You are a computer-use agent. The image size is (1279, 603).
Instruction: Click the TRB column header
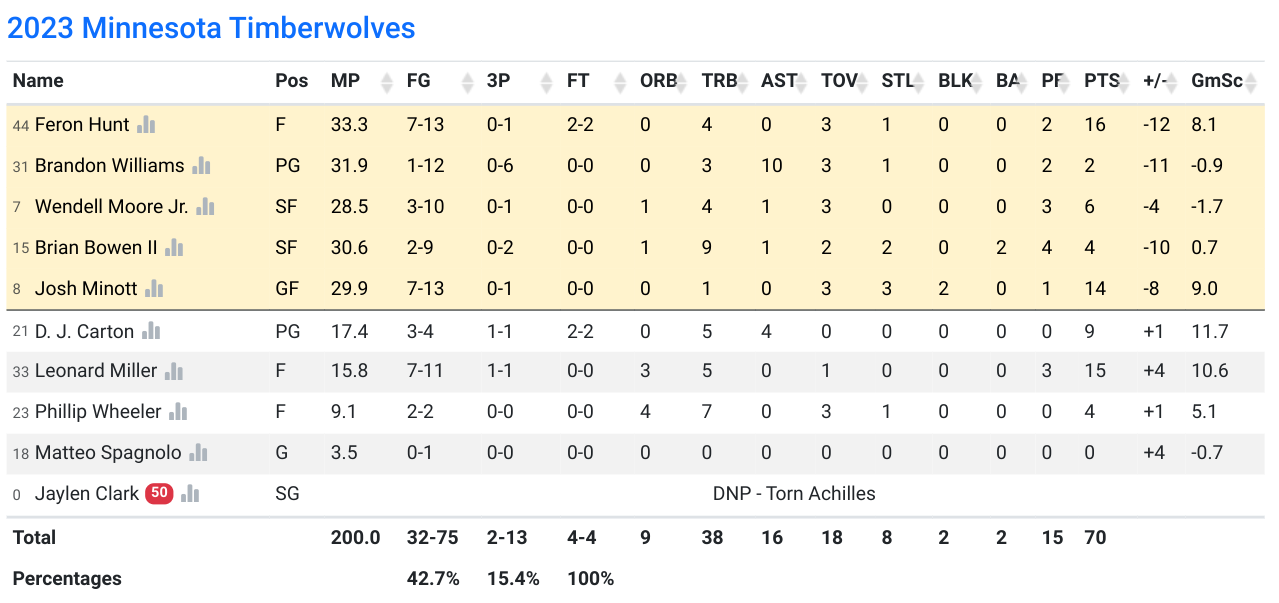720,81
